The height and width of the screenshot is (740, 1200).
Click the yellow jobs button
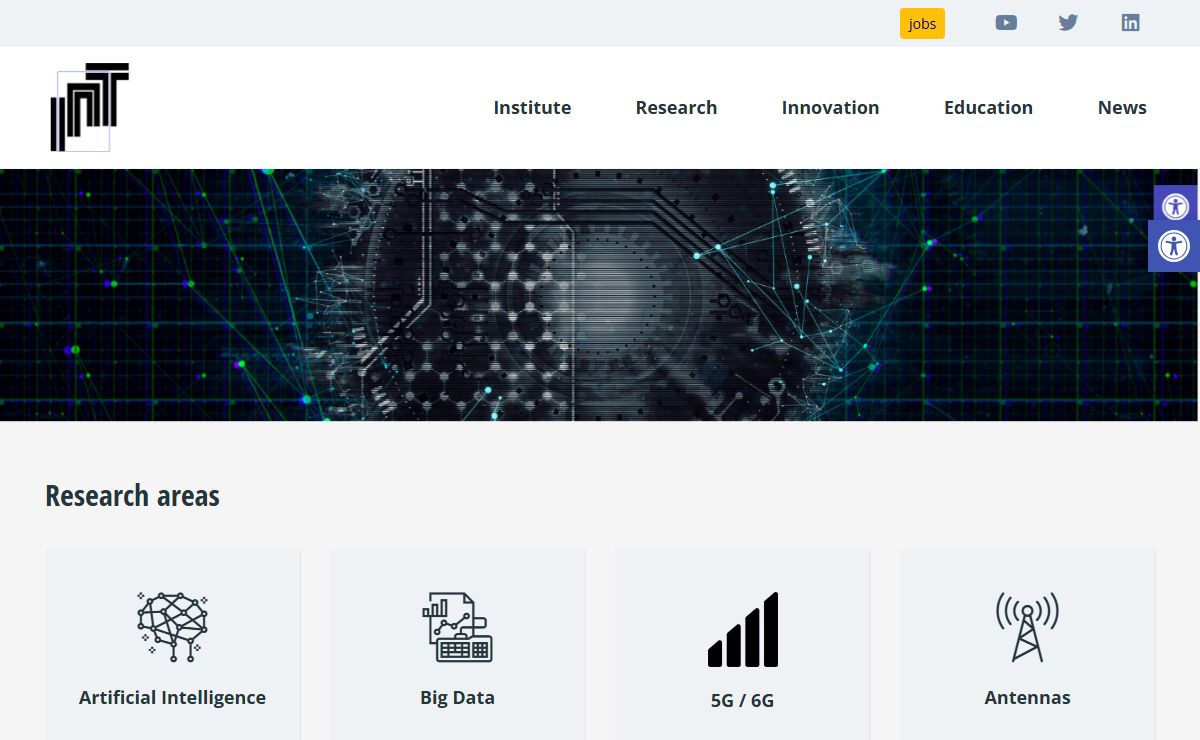tap(922, 24)
